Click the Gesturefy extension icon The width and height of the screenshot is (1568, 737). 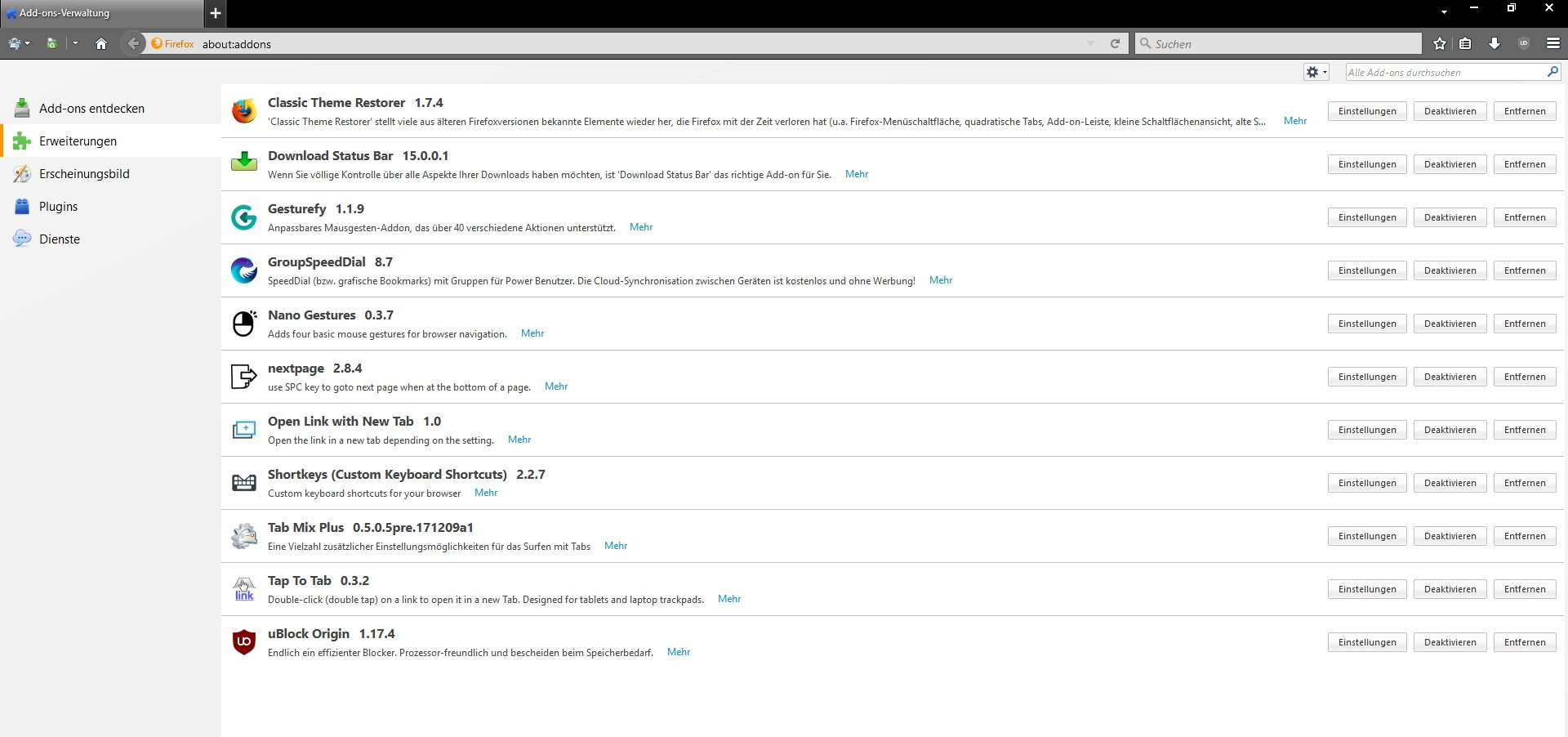[x=243, y=217]
